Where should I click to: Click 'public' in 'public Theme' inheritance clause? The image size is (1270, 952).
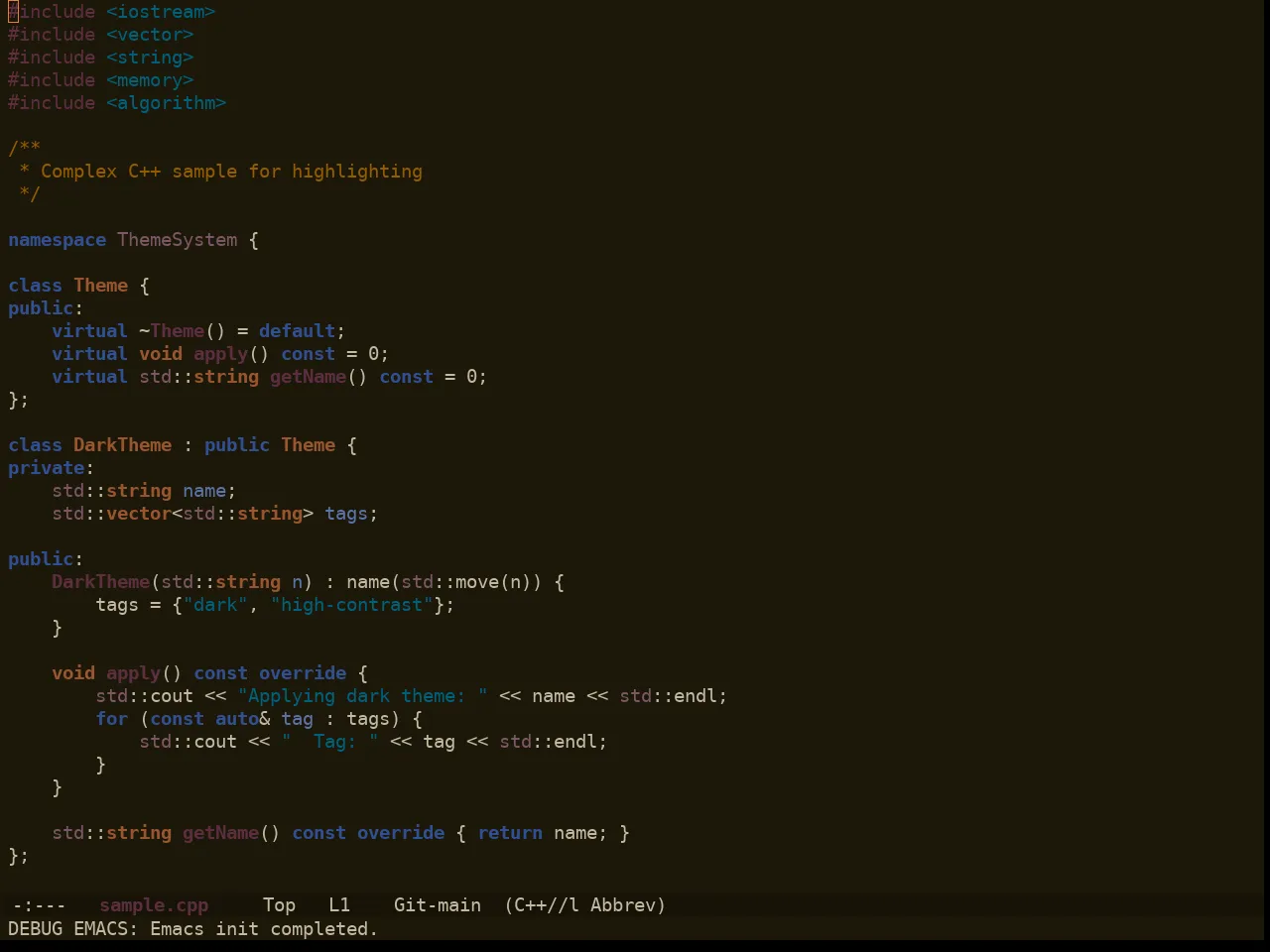click(x=237, y=445)
